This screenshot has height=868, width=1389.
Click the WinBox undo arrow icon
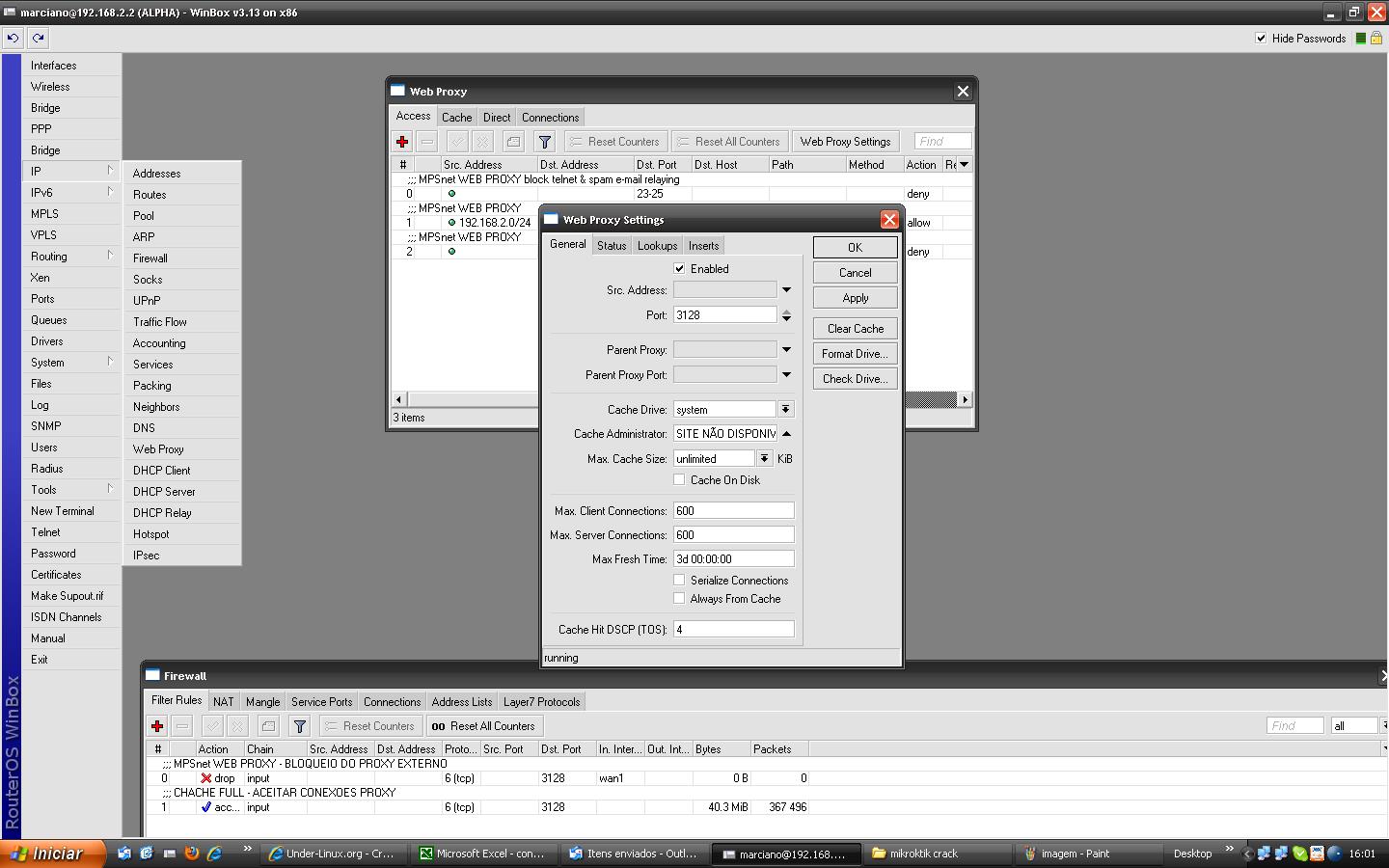click(13, 39)
